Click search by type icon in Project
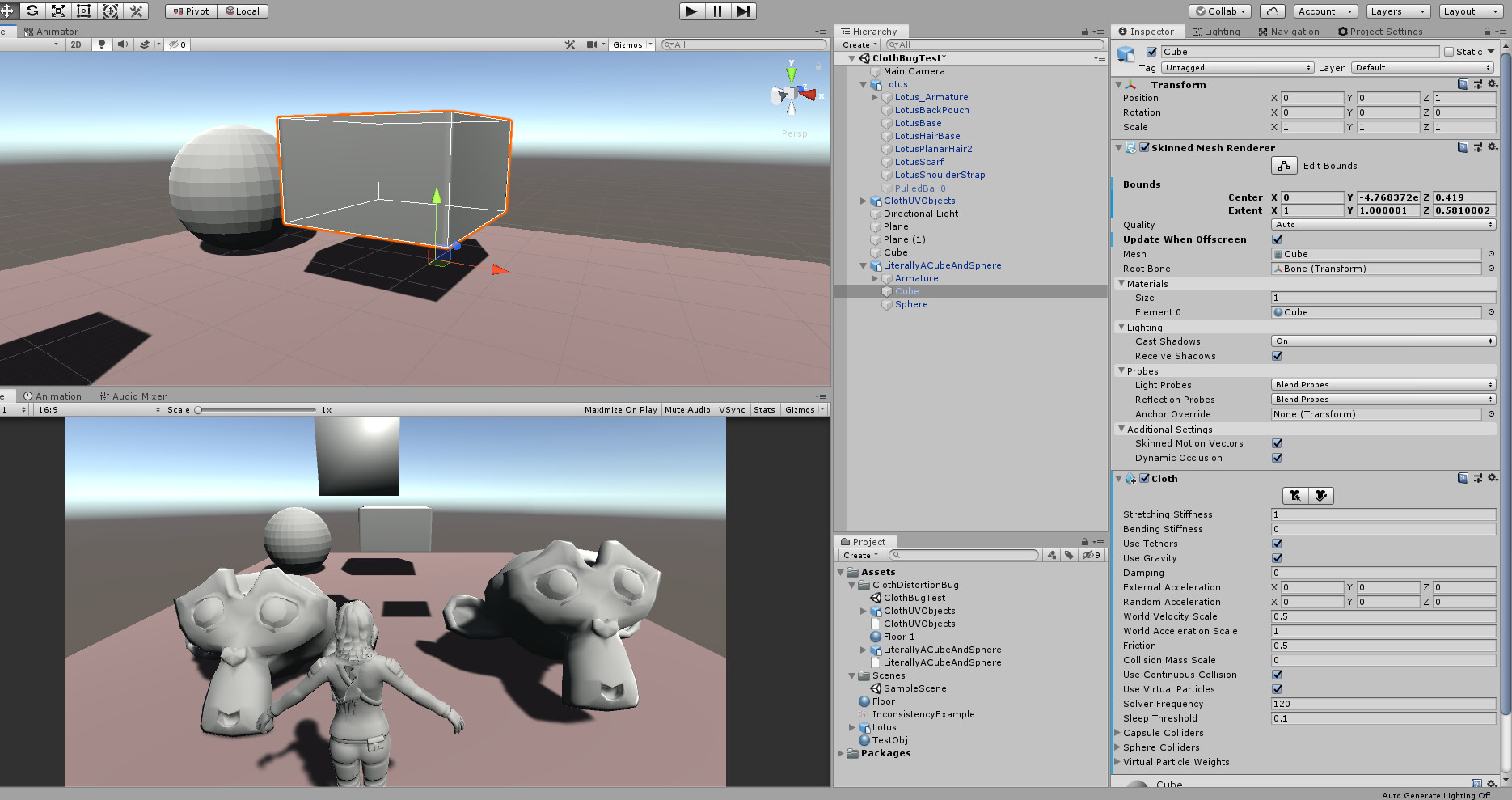Screen dimensions: 1512x800 (1051, 555)
